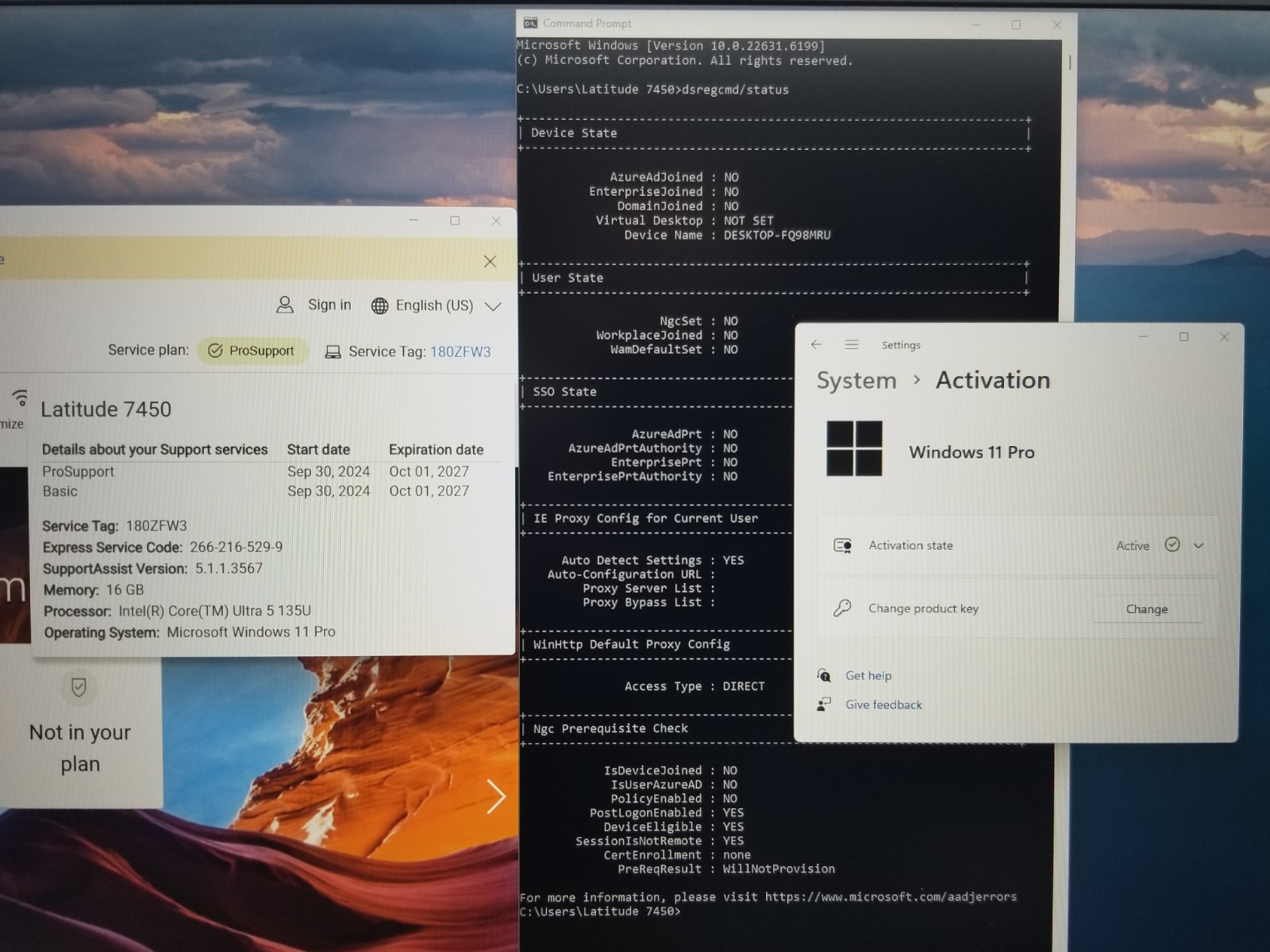Click the Latitude 7450 heading in SupportAssist
The image size is (1270, 952).
(106, 409)
